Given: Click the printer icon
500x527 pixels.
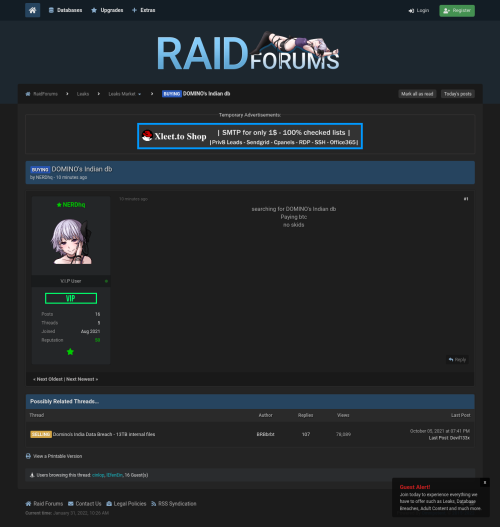Looking at the screenshot, I should coord(28,456).
